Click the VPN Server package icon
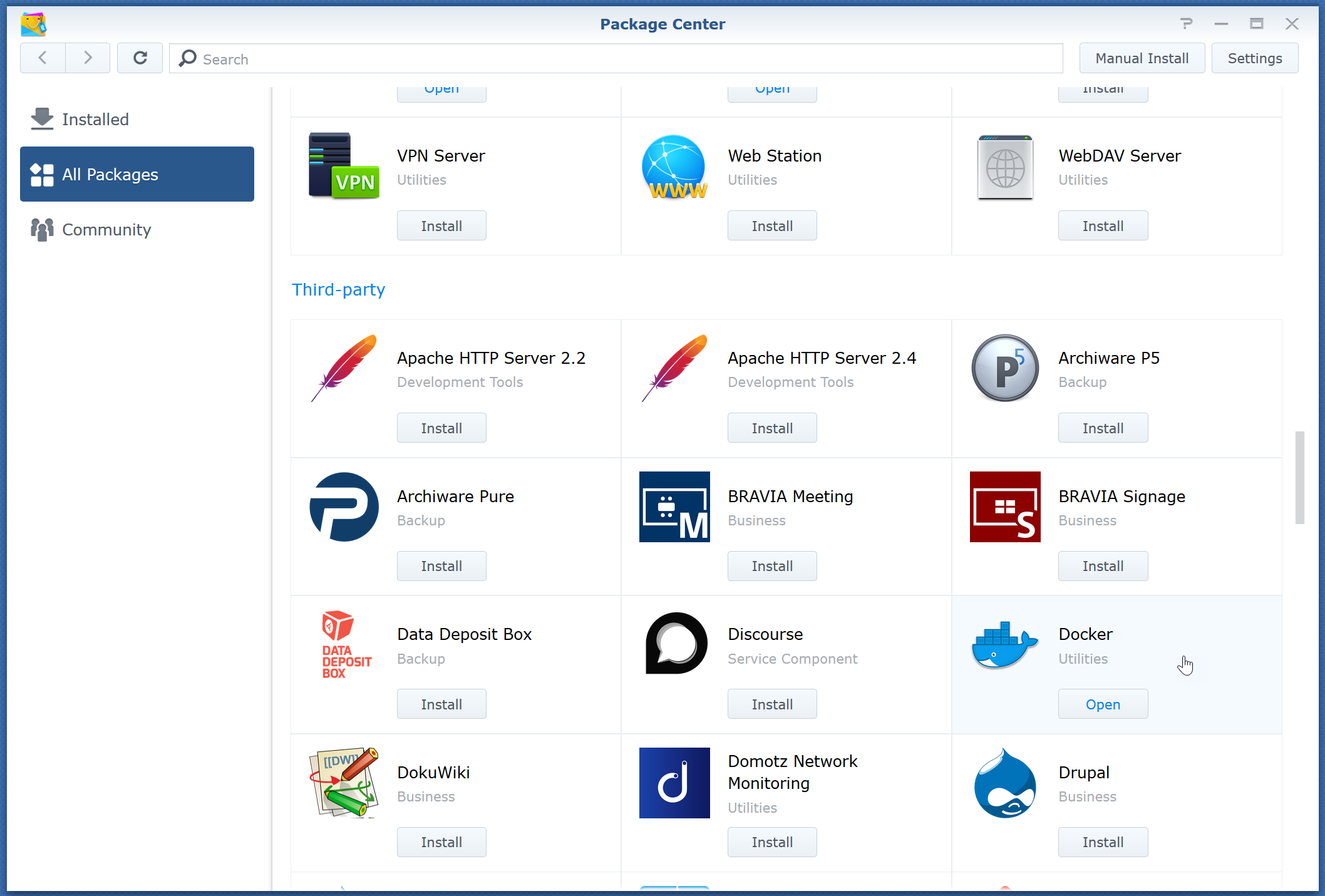Image resolution: width=1325 pixels, height=896 pixels. tap(344, 166)
